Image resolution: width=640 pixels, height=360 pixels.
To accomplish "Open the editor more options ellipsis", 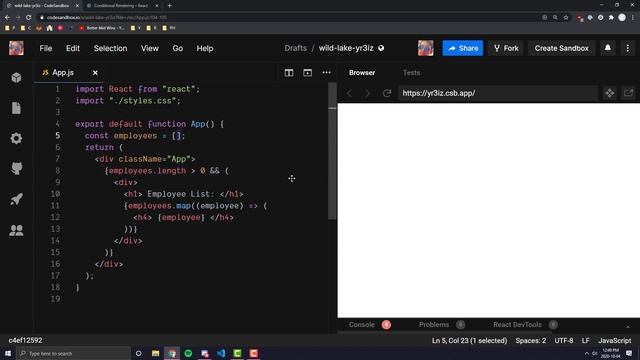I will 327,73.
